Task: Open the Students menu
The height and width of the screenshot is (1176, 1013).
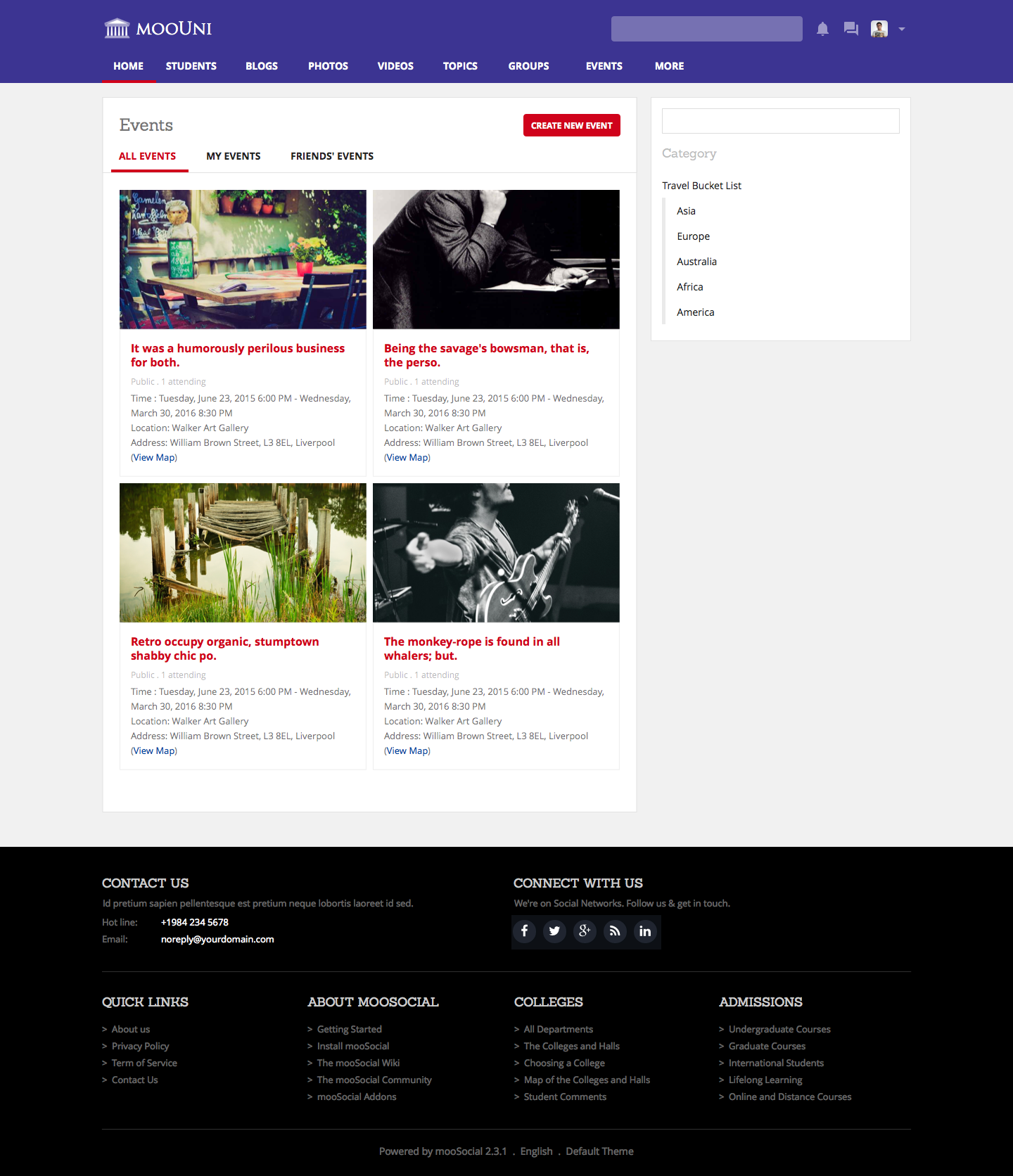Action: click(x=191, y=66)
